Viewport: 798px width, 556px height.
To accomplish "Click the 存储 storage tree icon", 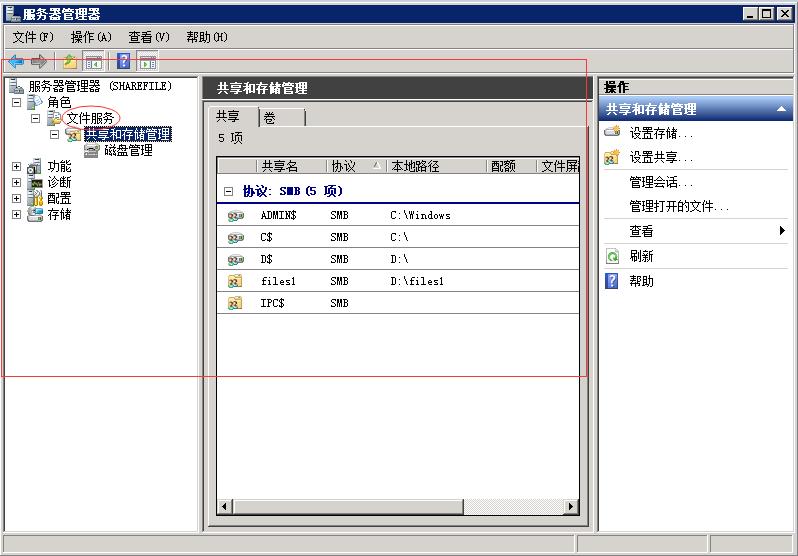I will [35, 214].
